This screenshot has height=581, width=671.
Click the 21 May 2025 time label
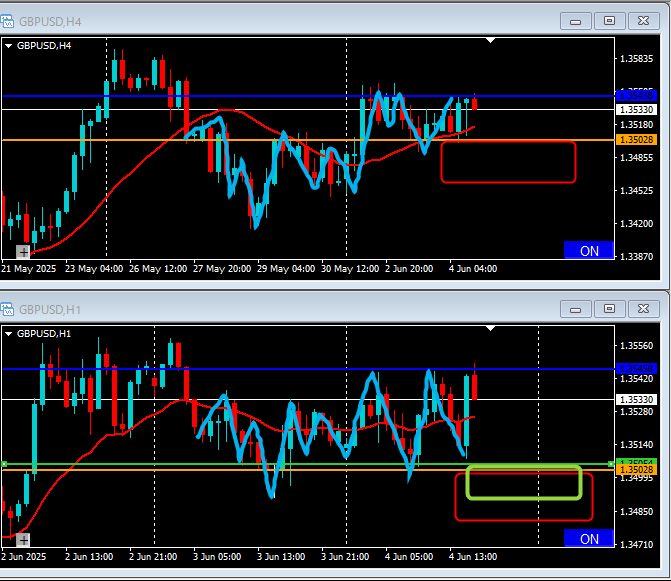pos(29,269)
